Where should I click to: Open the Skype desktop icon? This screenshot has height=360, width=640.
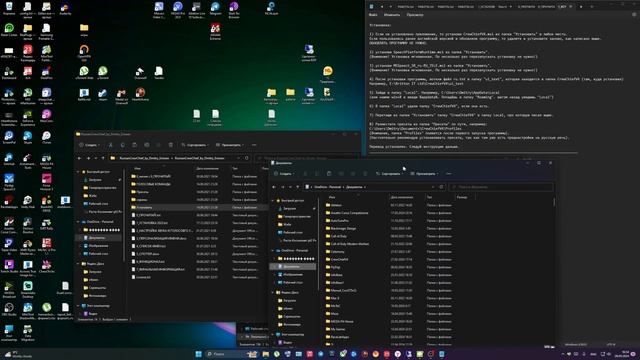28,138
